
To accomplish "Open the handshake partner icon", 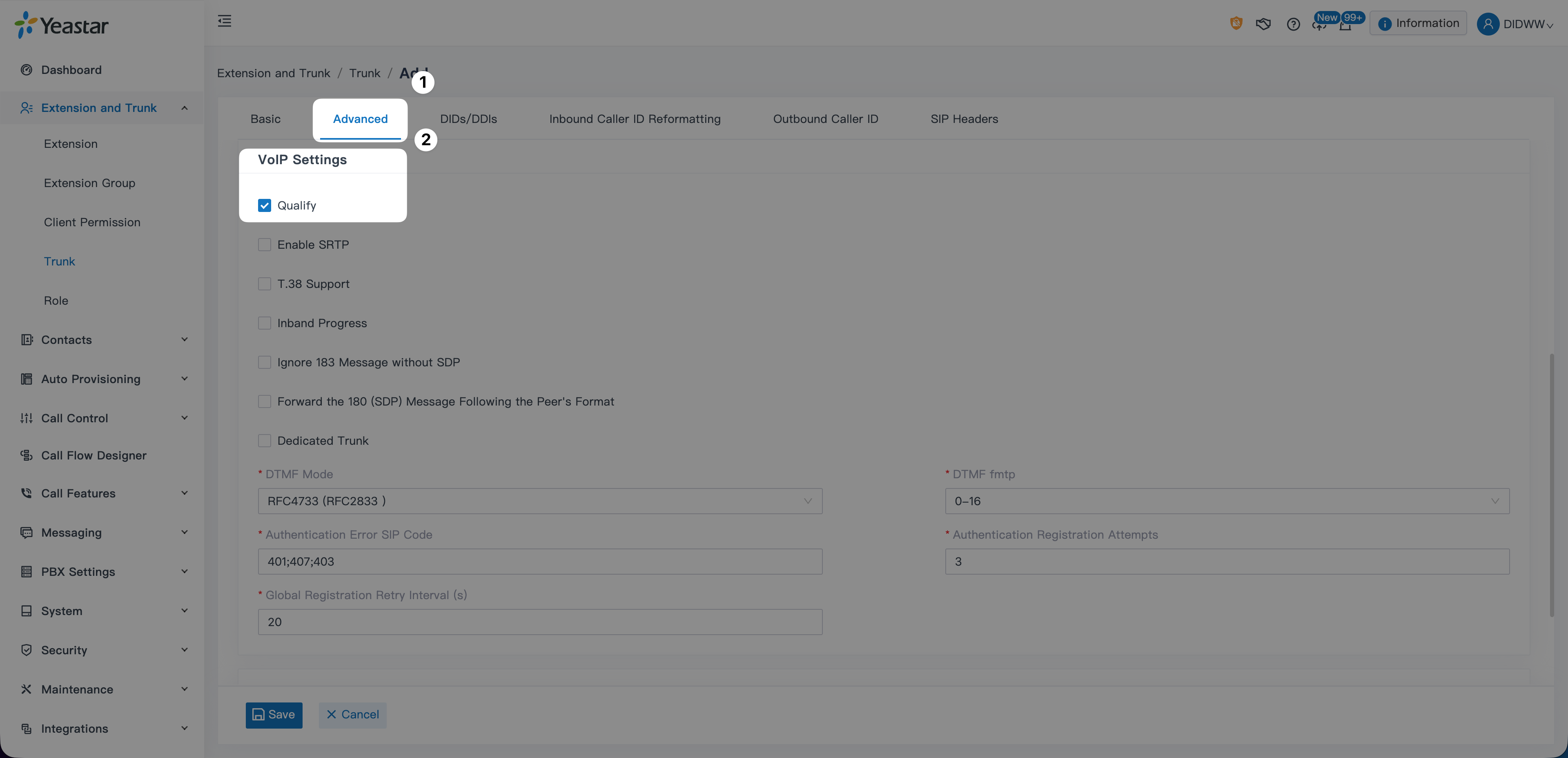I will tap(1263, 25).
